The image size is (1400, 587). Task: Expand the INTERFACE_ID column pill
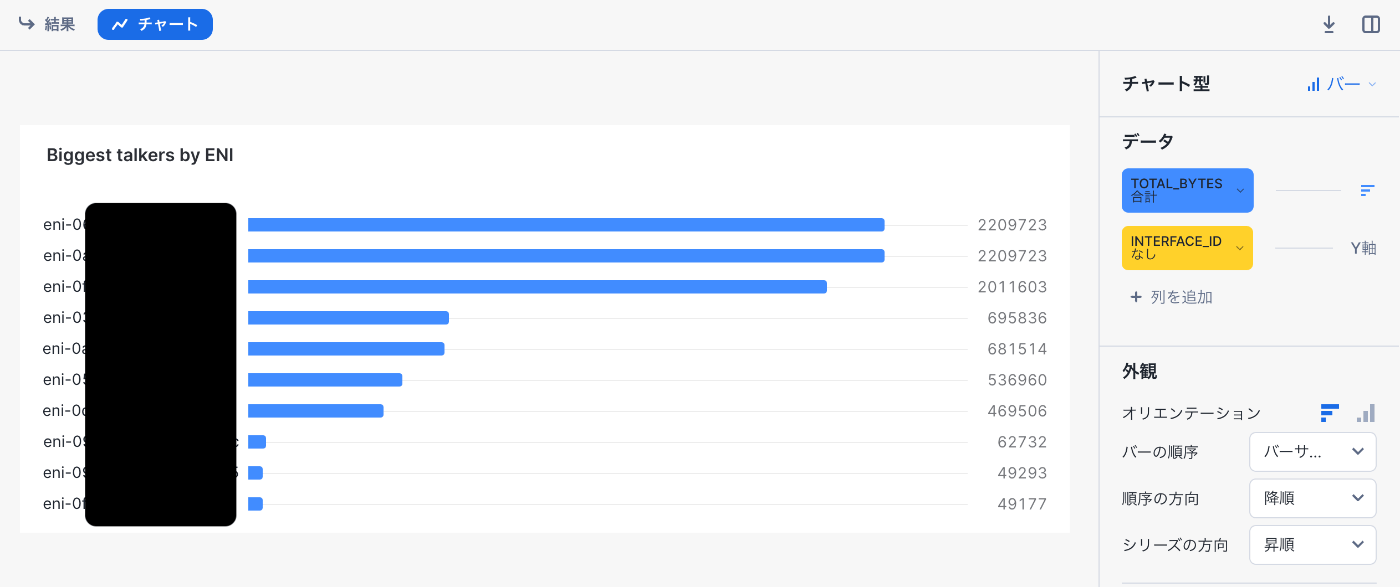(x=1187, y=247)
